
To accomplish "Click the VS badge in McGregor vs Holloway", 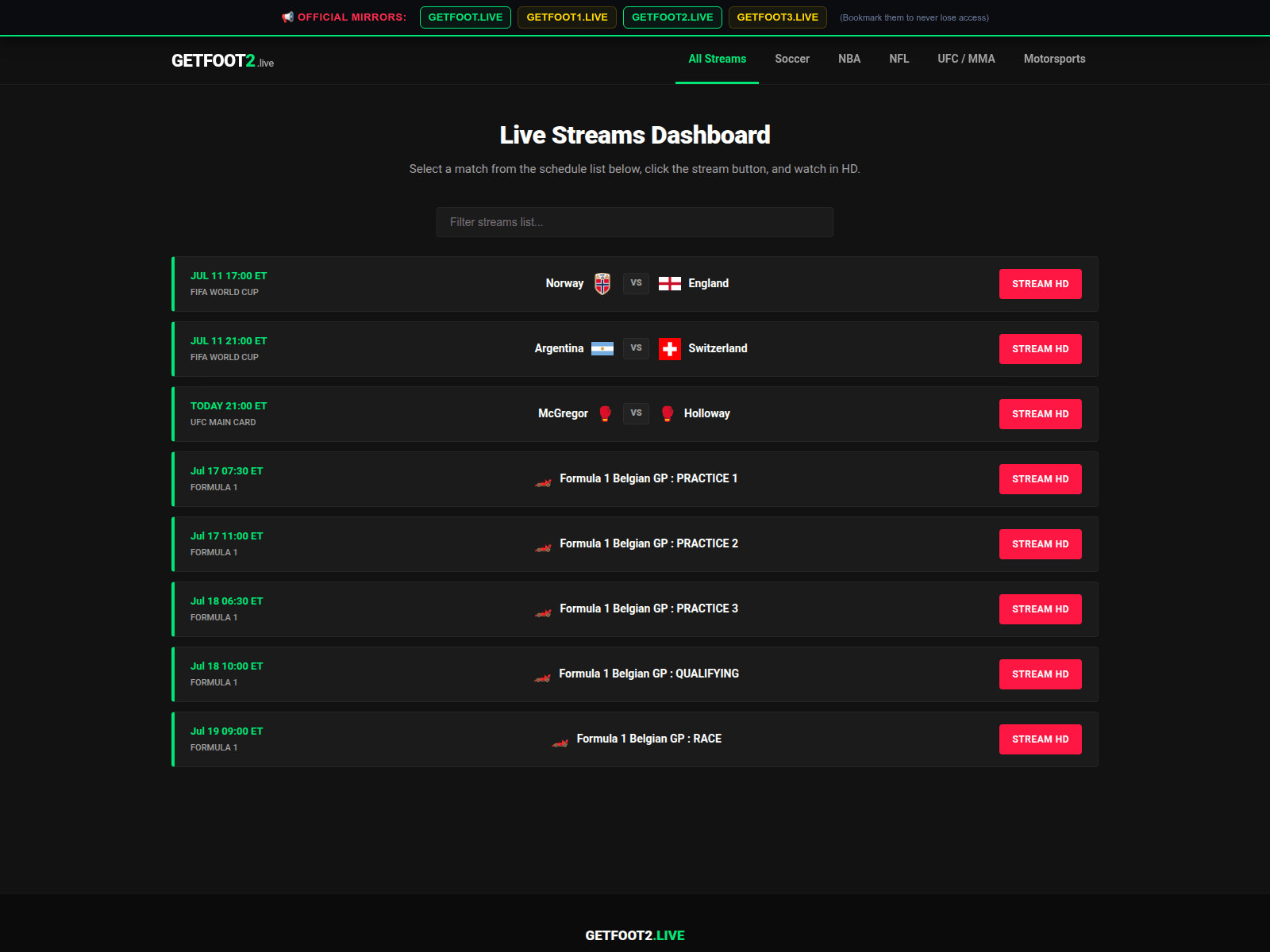I will (x=636, y=413).
